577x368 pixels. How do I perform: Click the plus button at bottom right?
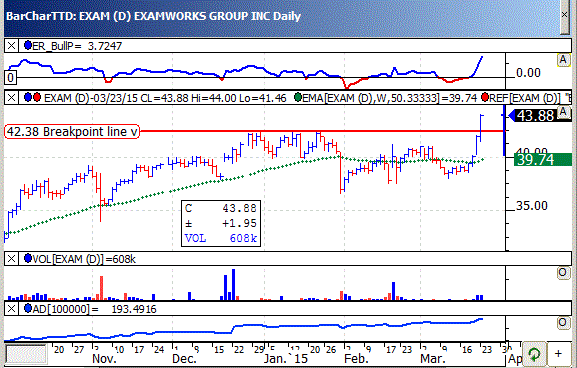click(x=558, y=354)
